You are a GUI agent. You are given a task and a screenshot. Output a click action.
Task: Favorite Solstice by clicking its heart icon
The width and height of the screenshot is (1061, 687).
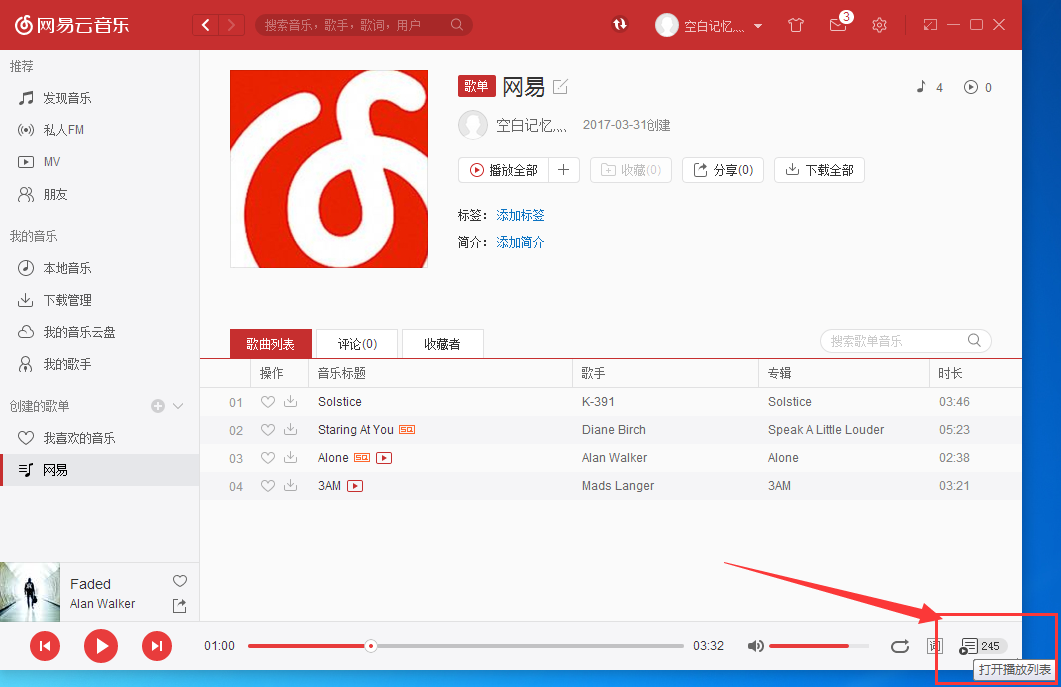266,401
